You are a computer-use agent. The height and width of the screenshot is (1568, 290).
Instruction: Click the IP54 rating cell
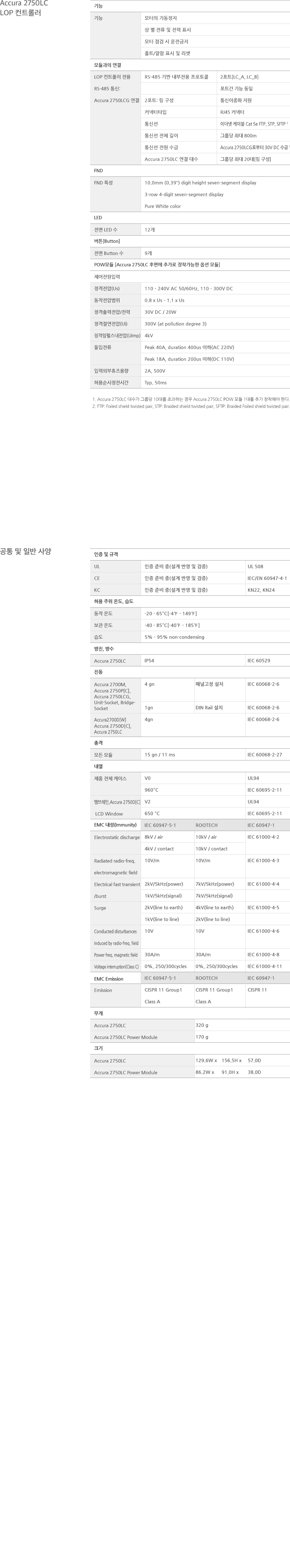[x=150, y=661]
